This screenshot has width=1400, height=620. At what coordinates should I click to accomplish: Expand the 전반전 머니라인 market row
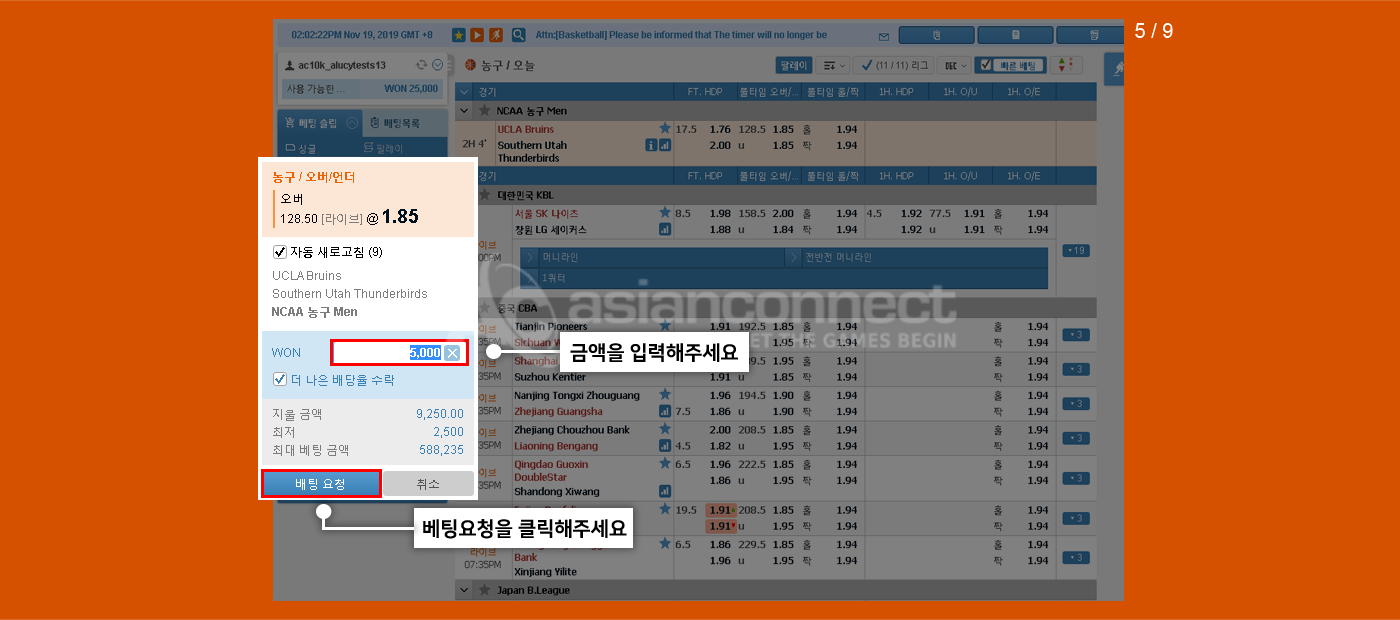click(917, 257)
